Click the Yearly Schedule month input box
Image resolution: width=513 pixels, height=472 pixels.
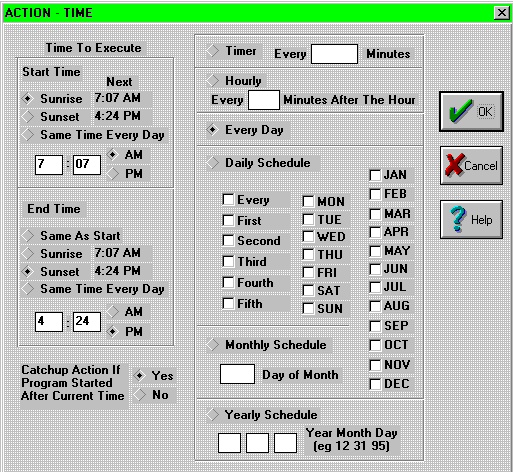click(x=257, y=443)
